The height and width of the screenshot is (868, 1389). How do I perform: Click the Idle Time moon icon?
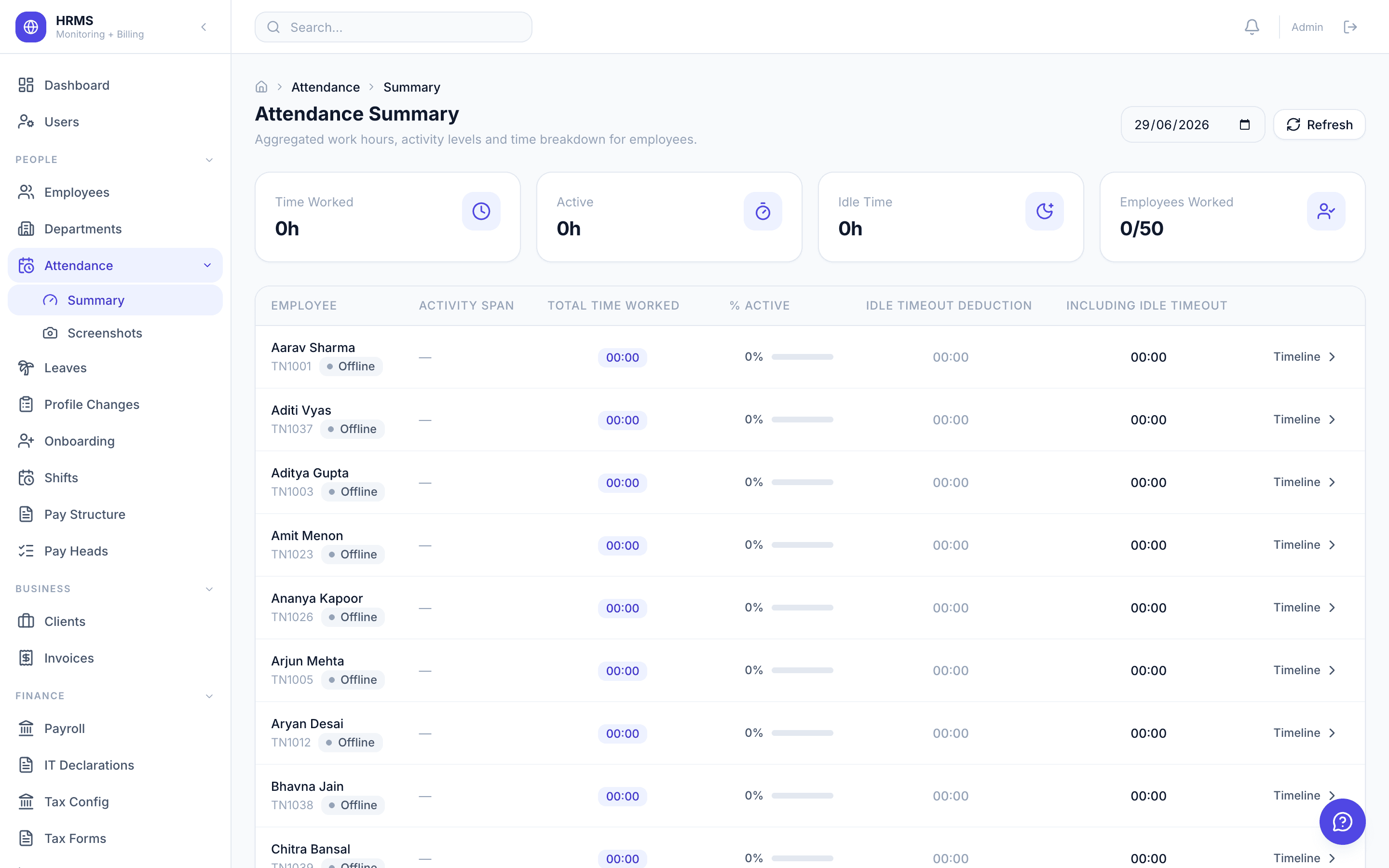point(1044,211)
